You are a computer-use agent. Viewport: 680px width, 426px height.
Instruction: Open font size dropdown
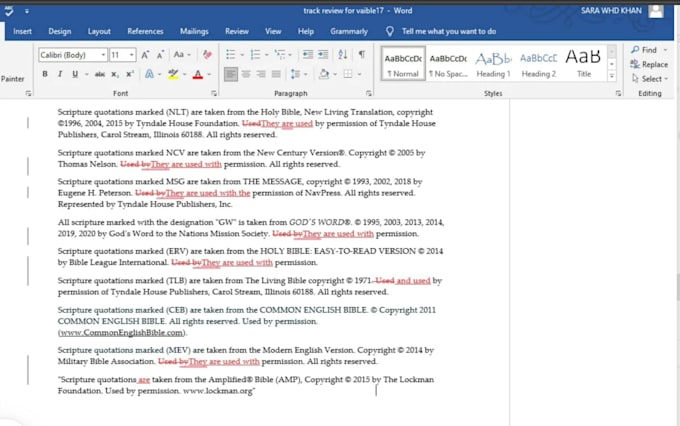point(131,55)
